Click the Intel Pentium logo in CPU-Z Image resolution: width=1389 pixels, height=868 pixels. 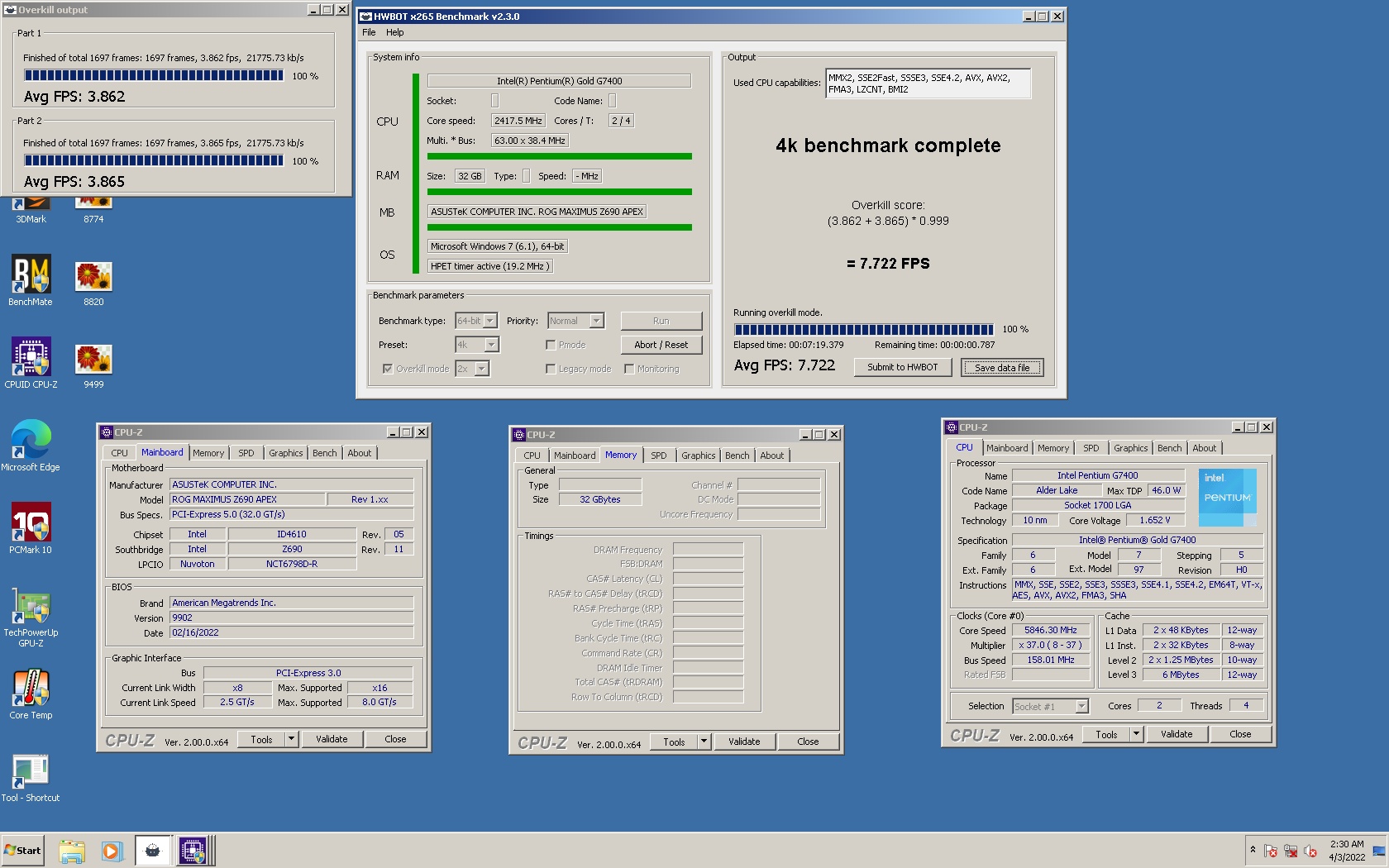[x=1227, y=498]
